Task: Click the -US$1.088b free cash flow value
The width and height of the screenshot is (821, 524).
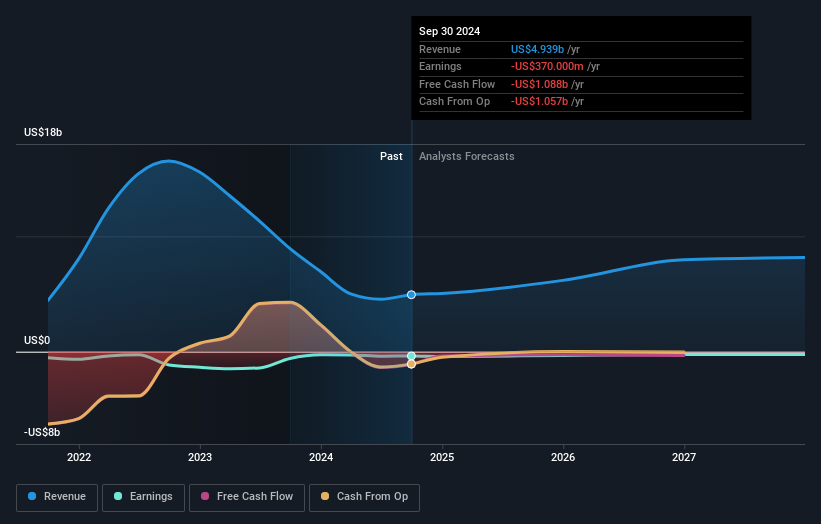Action: 539,84
